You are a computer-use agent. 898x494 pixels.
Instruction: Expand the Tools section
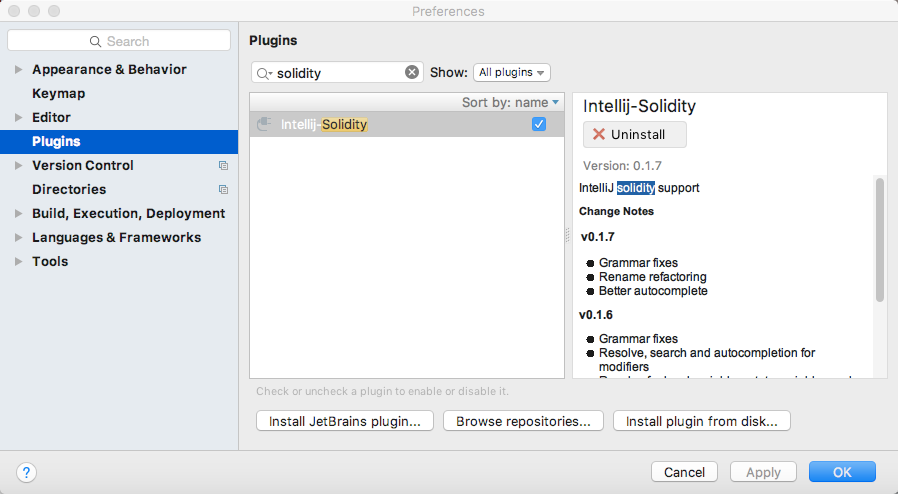point(18,262)
